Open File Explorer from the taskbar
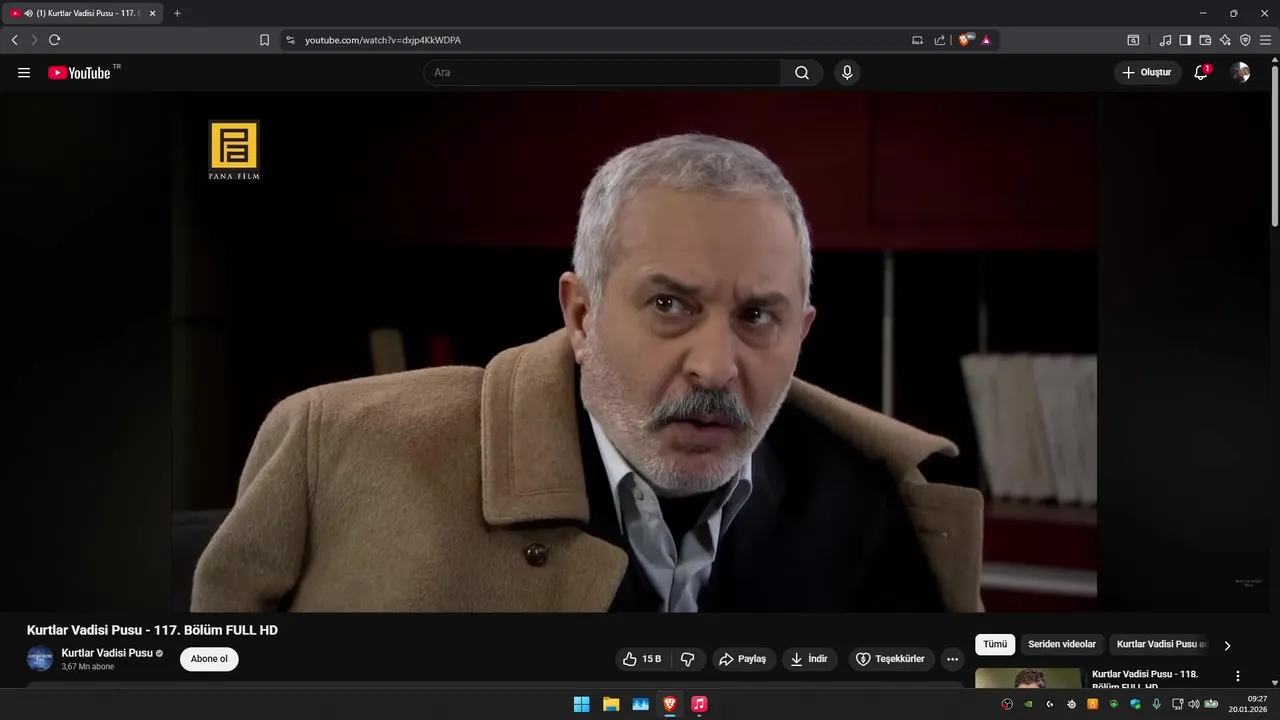Viewport: 1280px width, 720px height. 611,704
